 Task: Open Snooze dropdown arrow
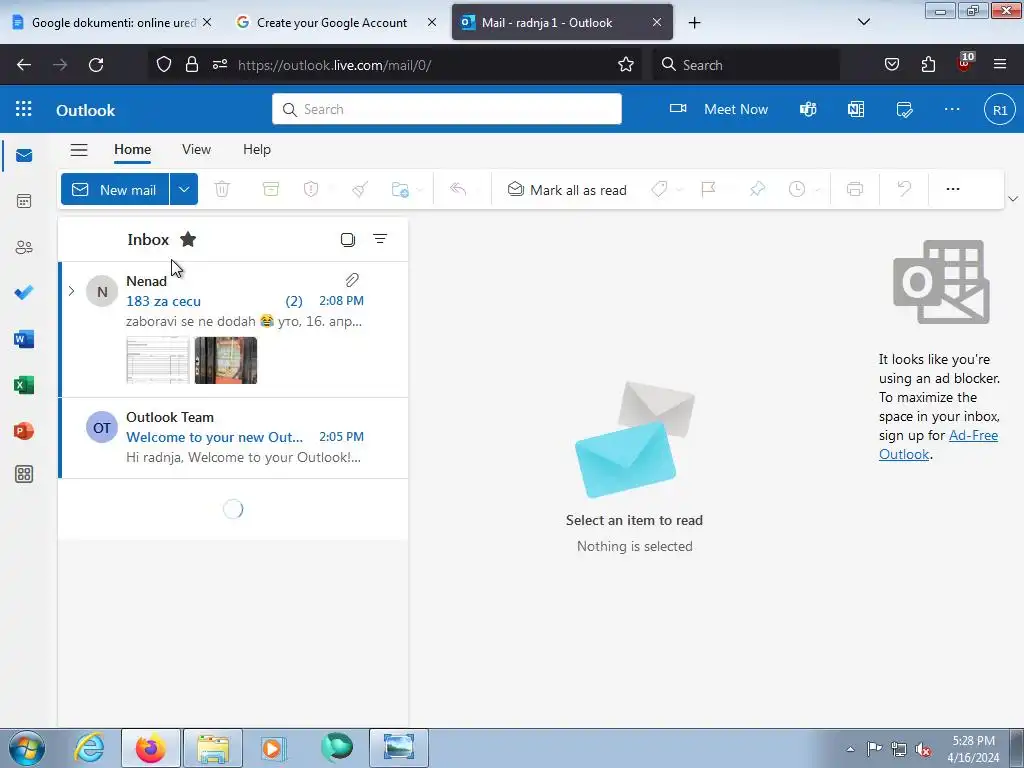pos(817,190)
